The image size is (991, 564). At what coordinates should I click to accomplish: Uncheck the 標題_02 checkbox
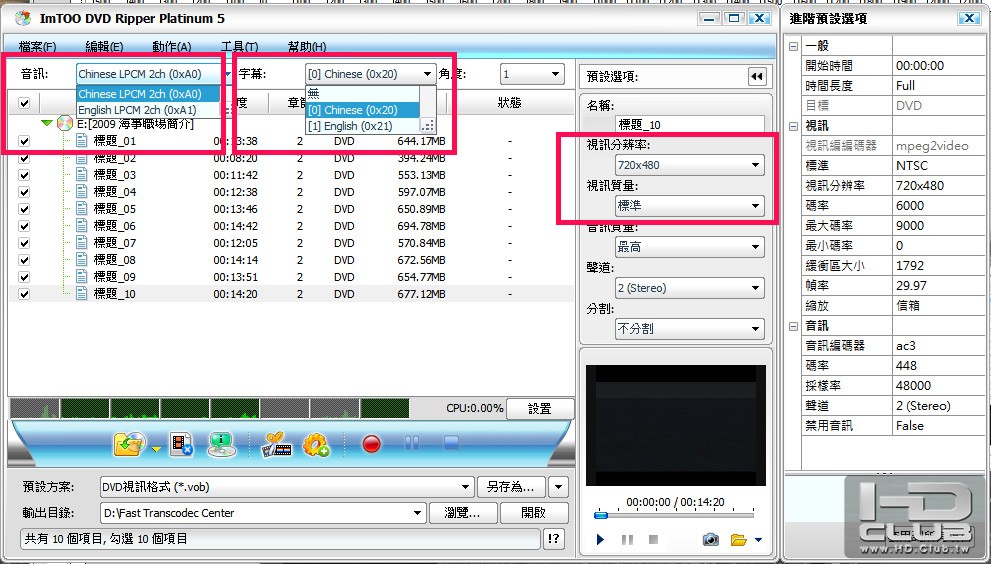tap(24, 158)
